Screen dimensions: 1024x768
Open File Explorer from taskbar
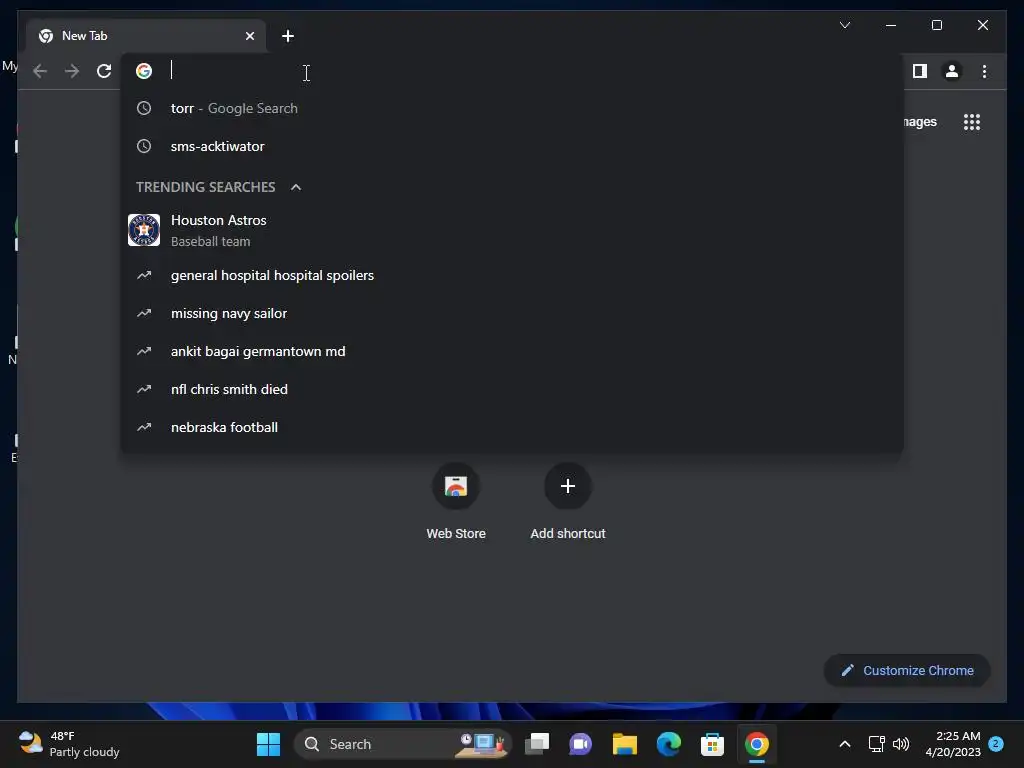tap(624, 744)
